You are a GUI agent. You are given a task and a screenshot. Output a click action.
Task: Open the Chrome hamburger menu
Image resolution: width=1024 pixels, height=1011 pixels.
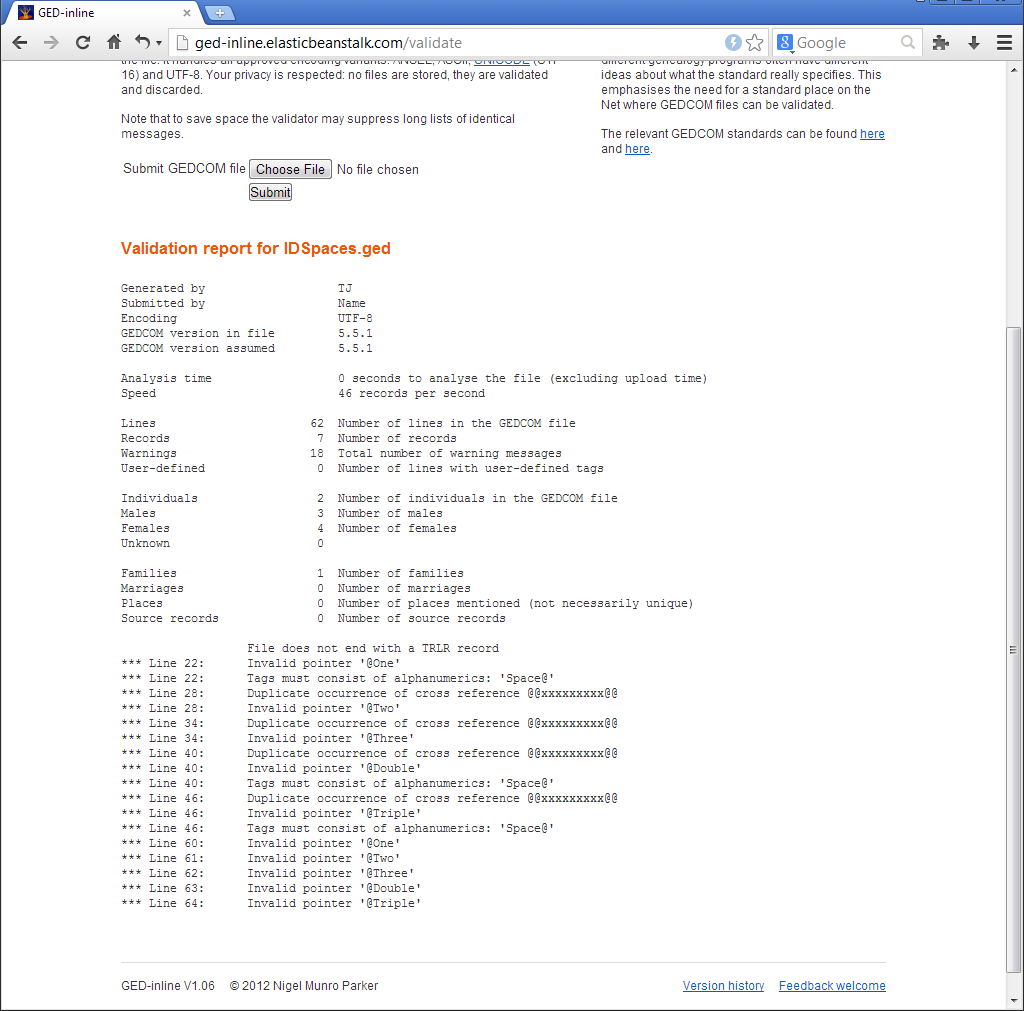pyautogui.click(x=1003, y=43)
